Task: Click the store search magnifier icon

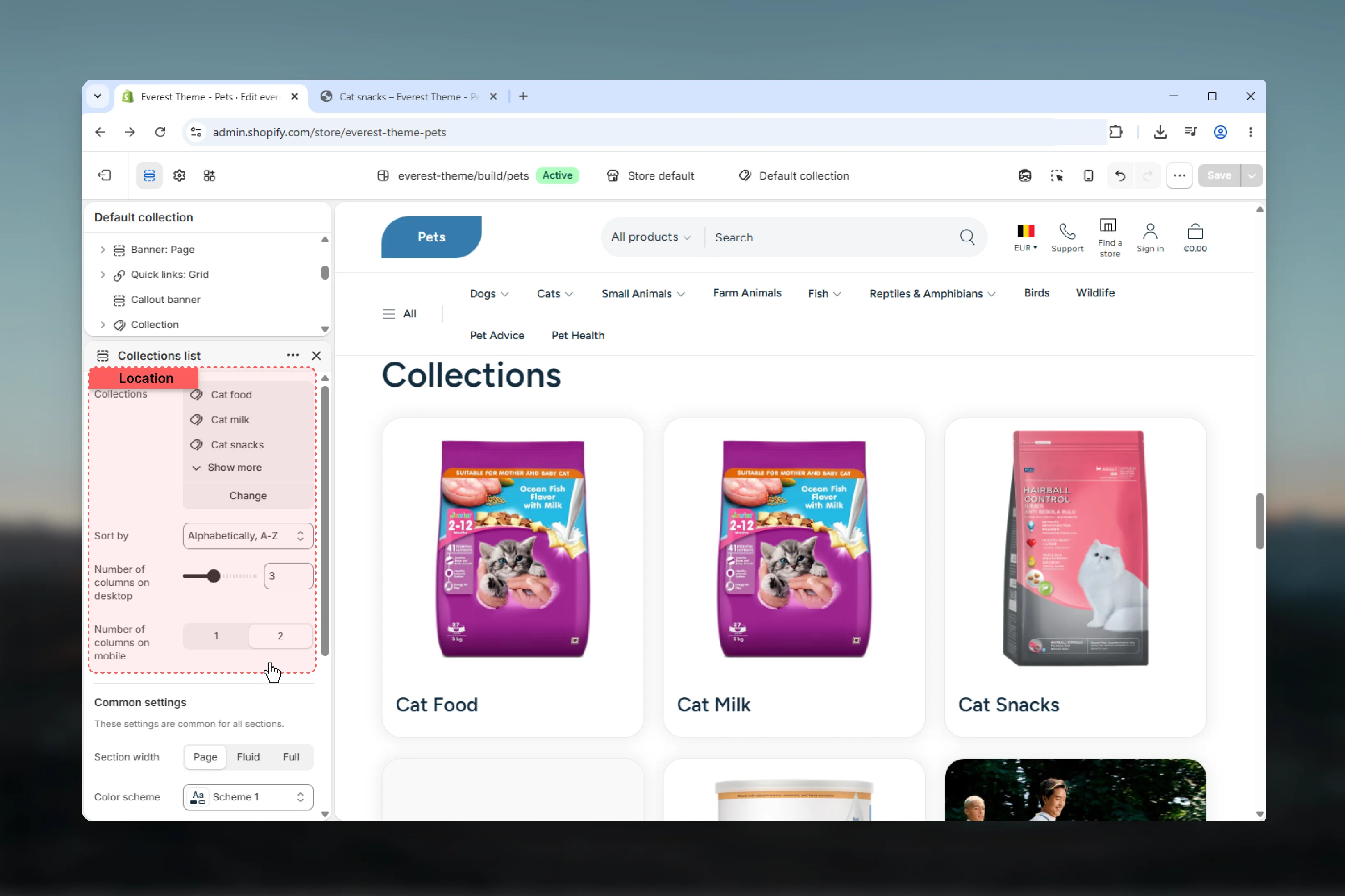Action: 967,237
